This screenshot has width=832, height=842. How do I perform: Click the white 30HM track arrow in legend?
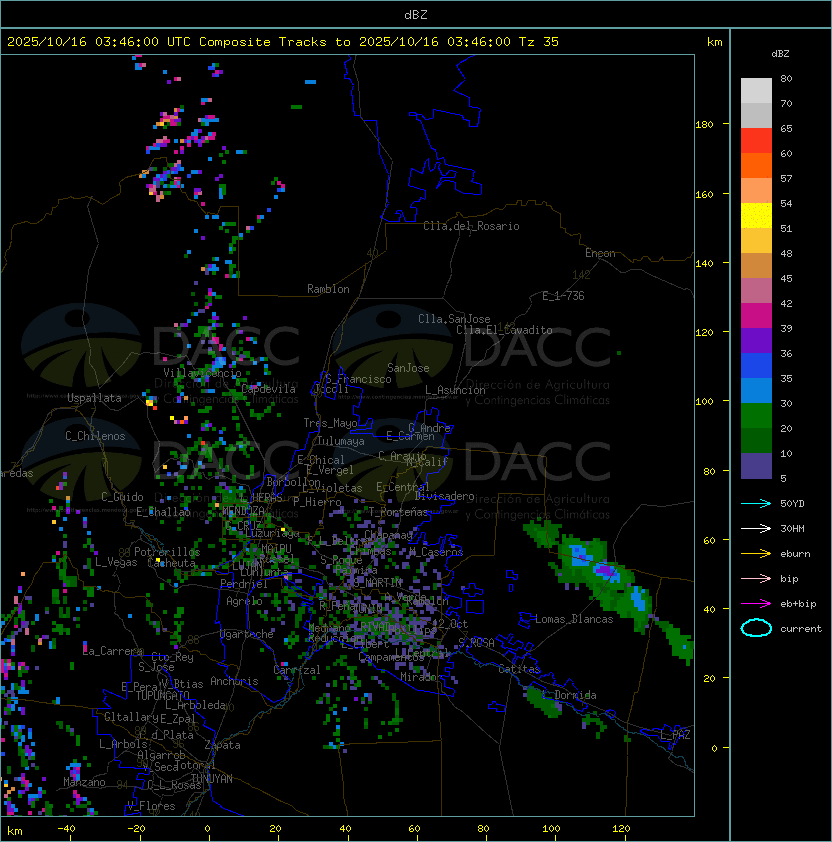(x=756, y=528)
